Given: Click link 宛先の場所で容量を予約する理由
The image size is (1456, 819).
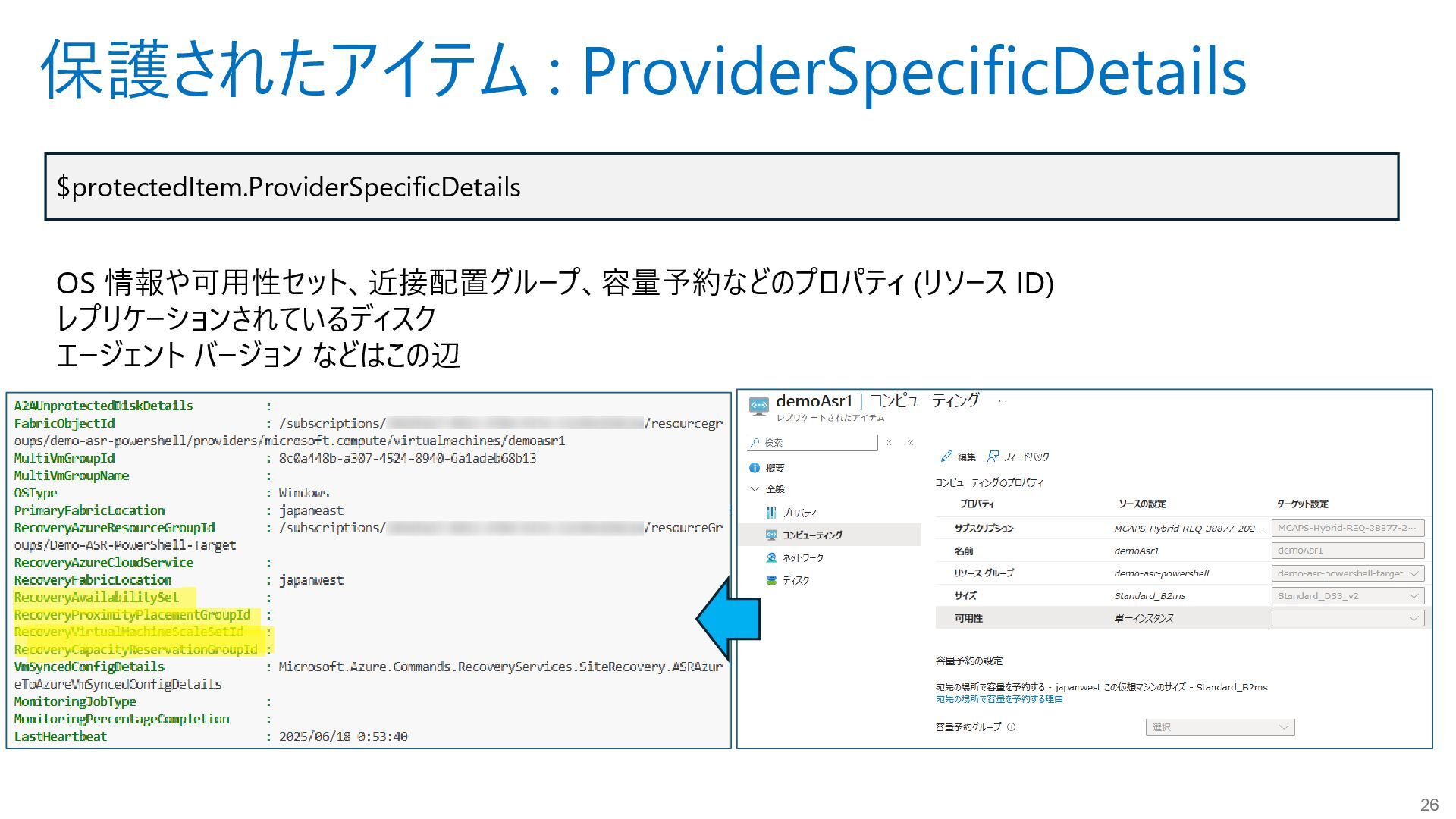Looking at the screenshot, I should tap(999, 699).
